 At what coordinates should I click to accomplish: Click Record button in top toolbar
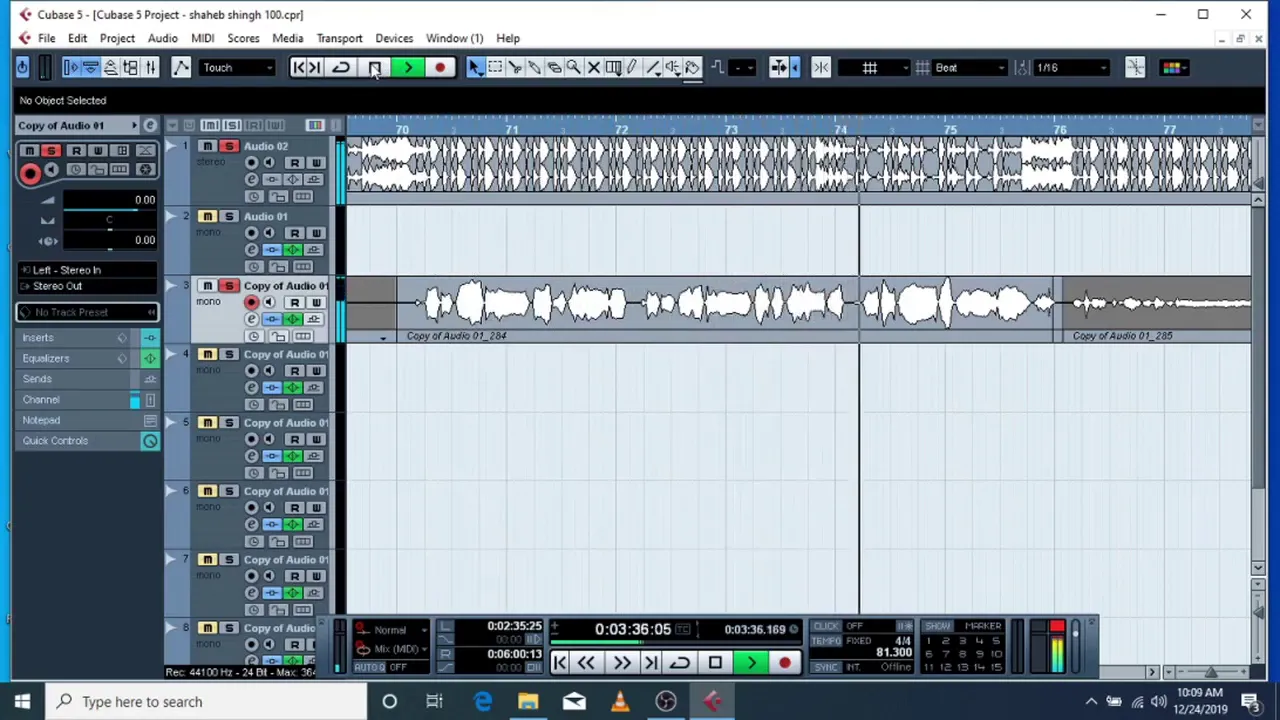pyautogui.click(x=440, y=67)
